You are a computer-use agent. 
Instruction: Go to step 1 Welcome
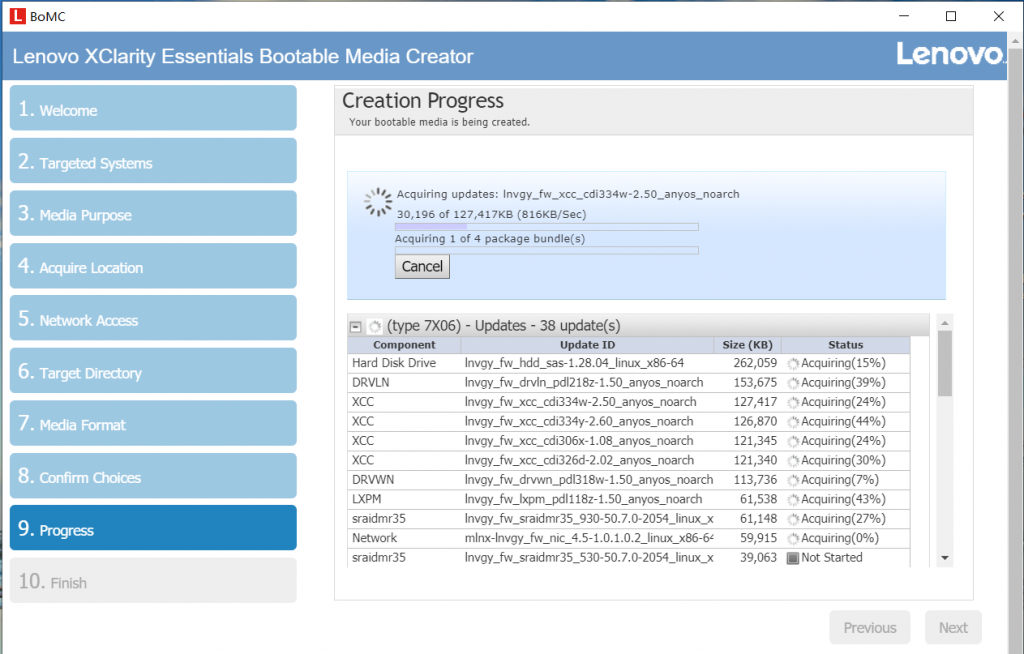pos(153,108)
